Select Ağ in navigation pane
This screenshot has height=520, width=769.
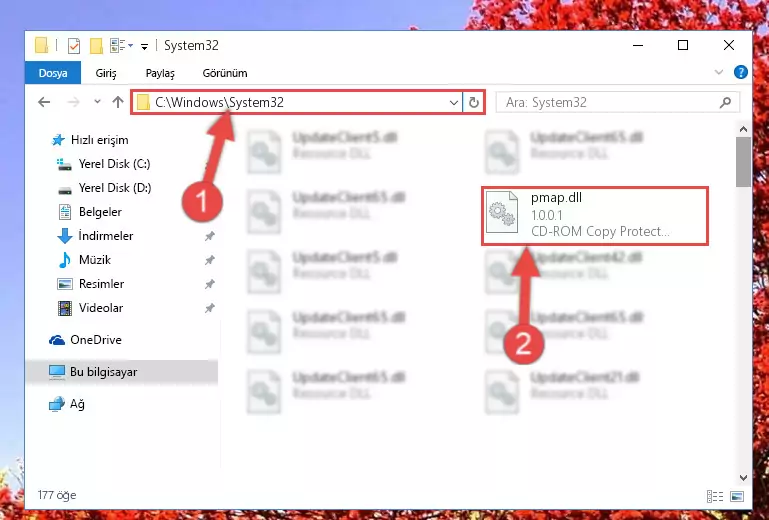click(x=67, y=404)
